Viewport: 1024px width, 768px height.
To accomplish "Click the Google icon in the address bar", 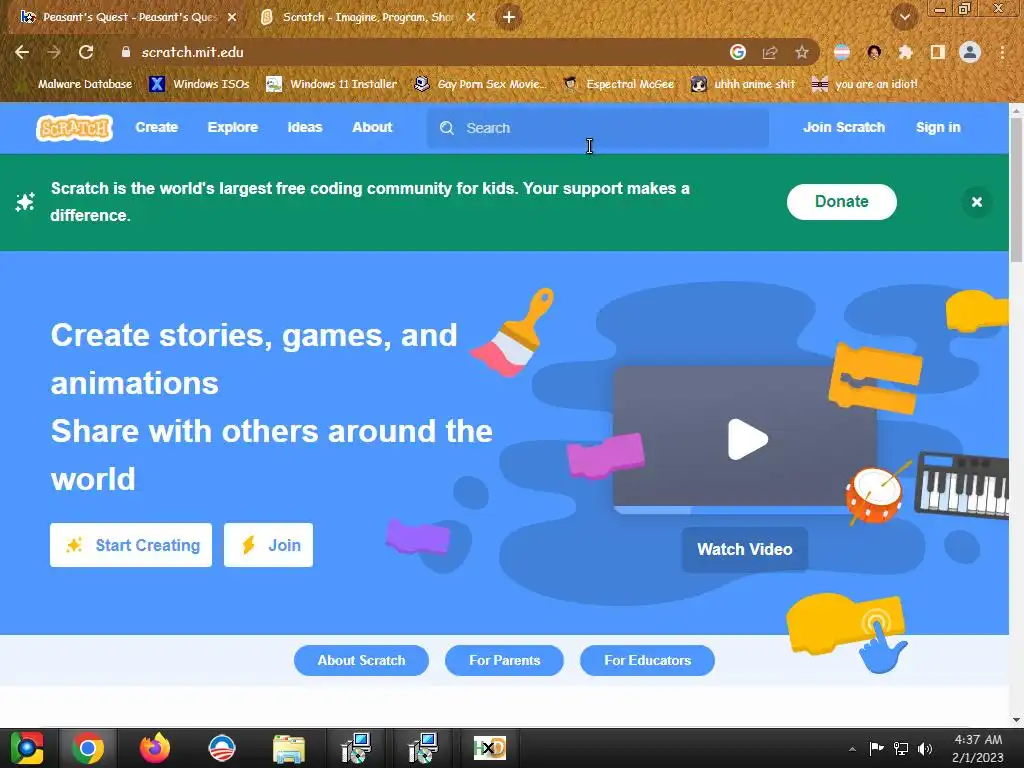I will click(x=738, y=52).
